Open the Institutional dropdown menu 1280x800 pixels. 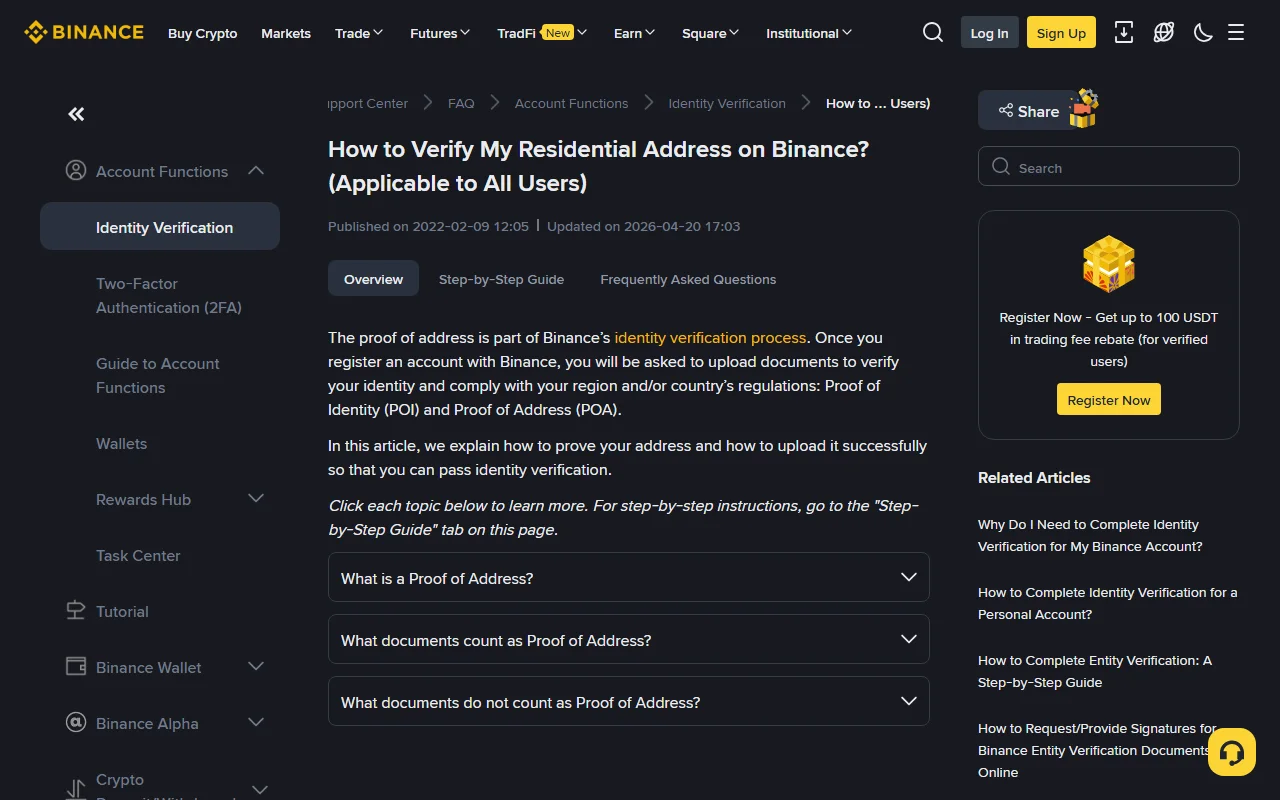(x=809, y=33)
